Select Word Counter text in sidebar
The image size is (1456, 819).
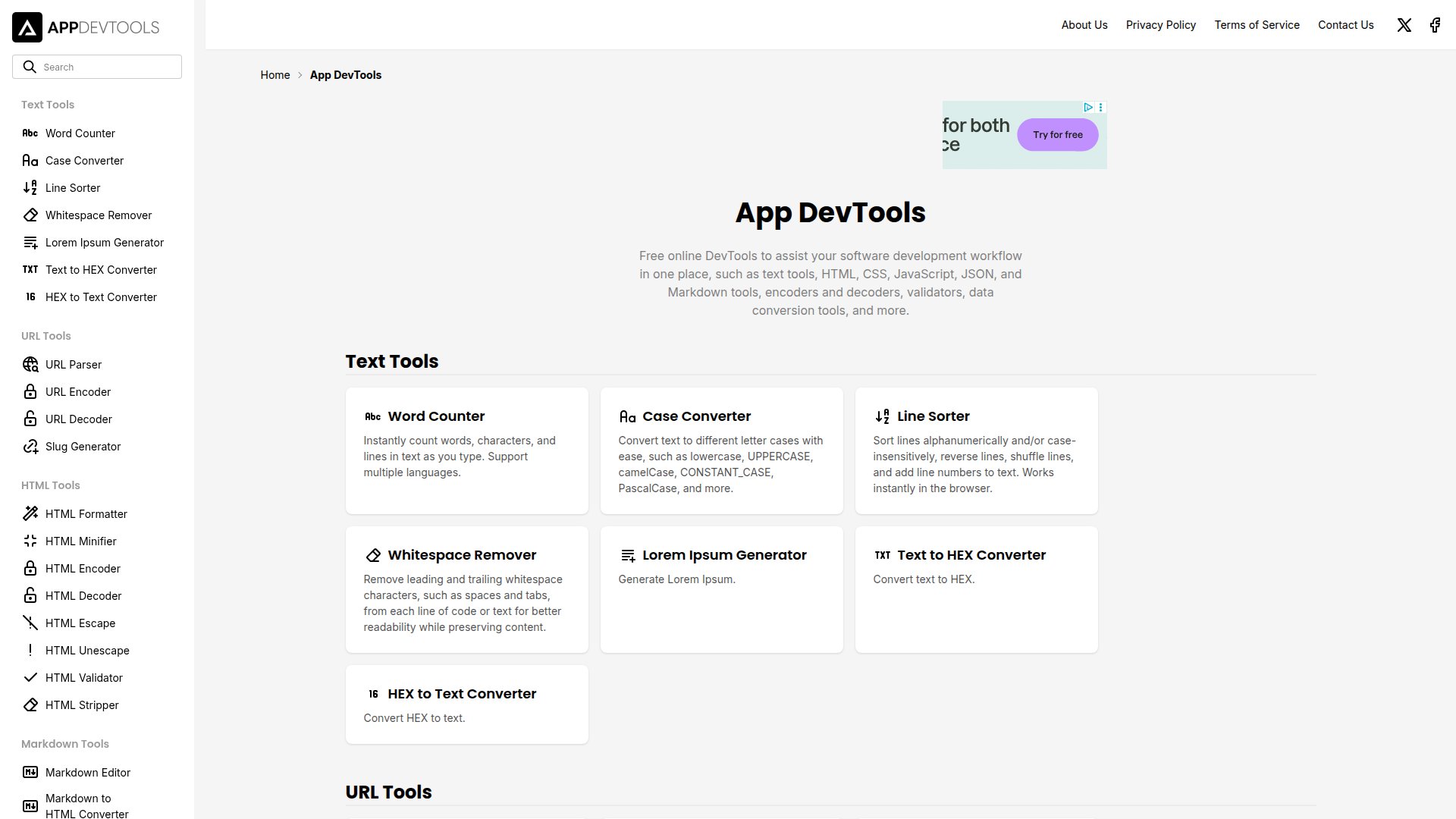tap(80, 133)
